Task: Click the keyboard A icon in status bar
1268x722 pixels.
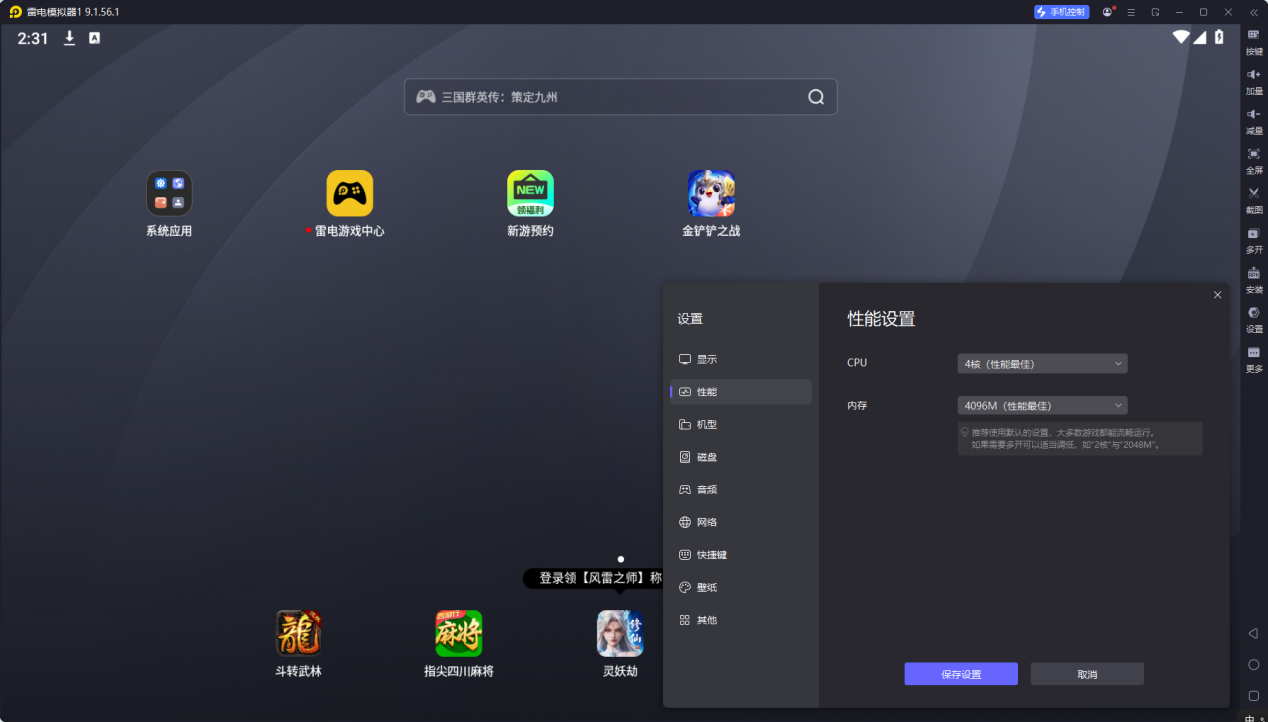Action: tap(95, 38)
